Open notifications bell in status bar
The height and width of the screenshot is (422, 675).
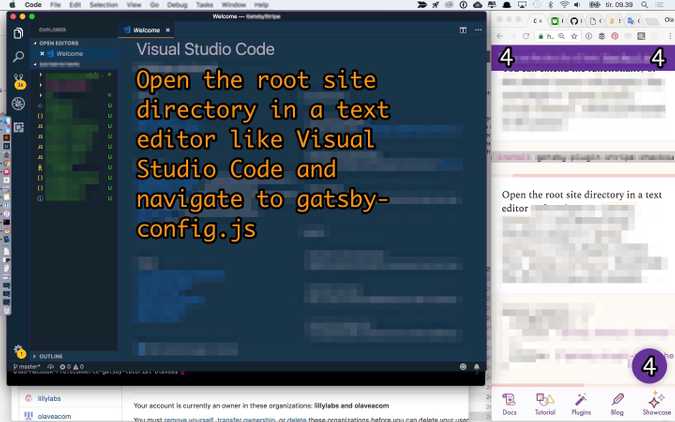tap(476, 367)
